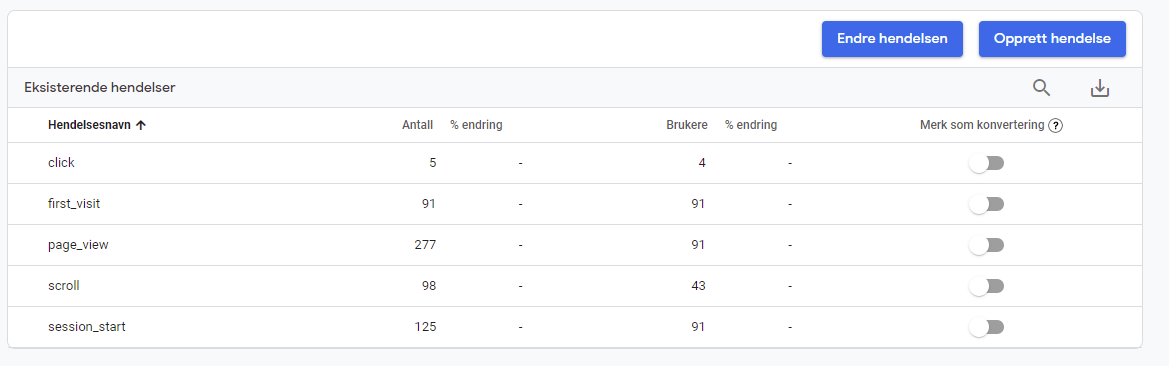
Task: Sort by Hendelsesnavn column header
Action: [89, 125]
